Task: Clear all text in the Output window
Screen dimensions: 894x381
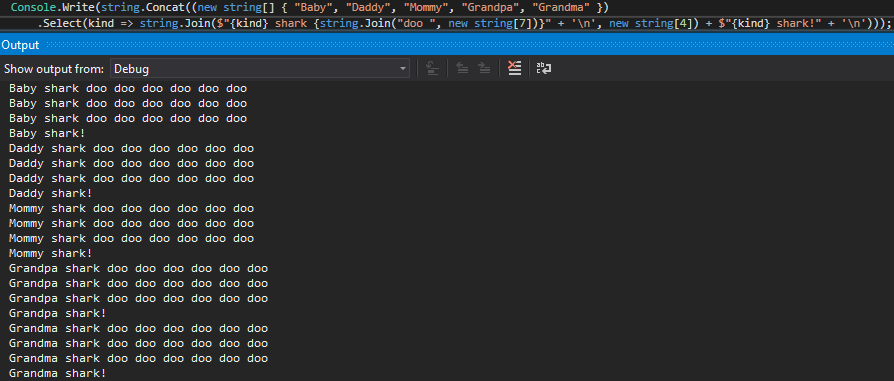Action: (x=514, y=69)
